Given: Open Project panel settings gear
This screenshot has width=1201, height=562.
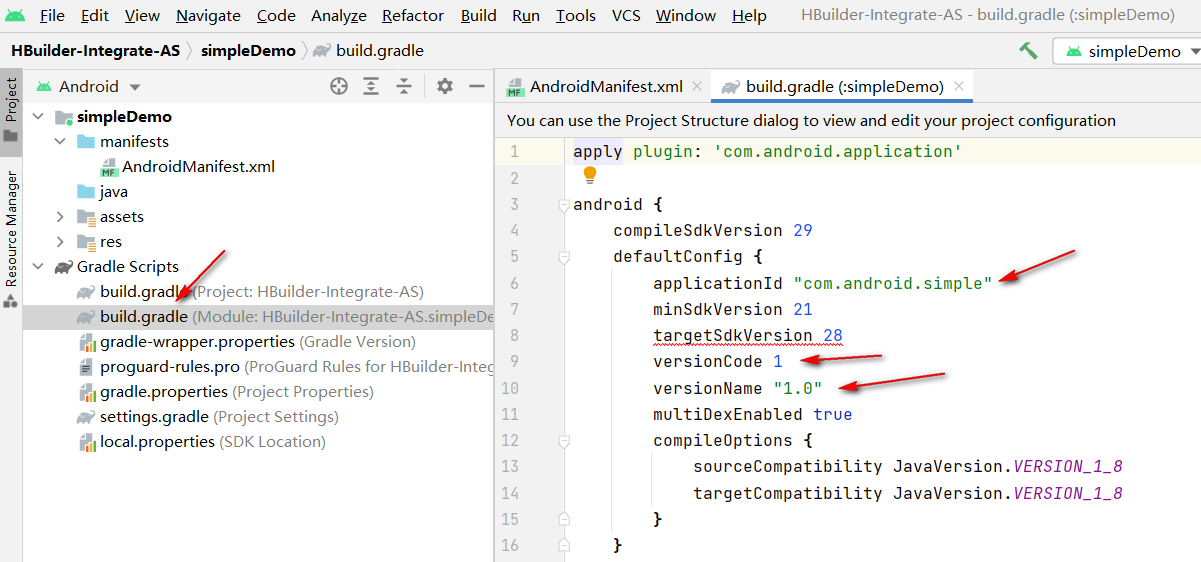Looking at the screenshot, I should pyautogui.click(x=445, y=87).
